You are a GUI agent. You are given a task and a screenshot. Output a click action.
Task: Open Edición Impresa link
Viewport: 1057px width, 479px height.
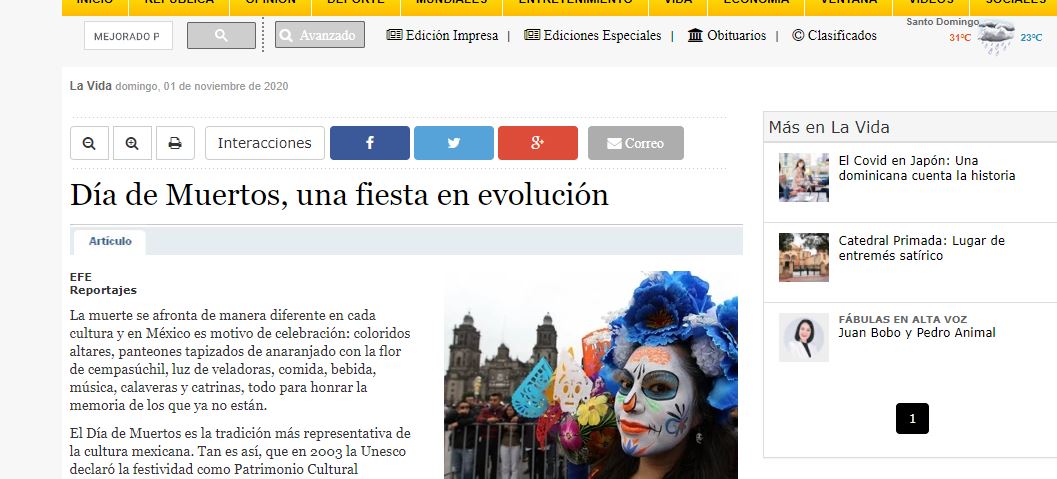(442, 36)
